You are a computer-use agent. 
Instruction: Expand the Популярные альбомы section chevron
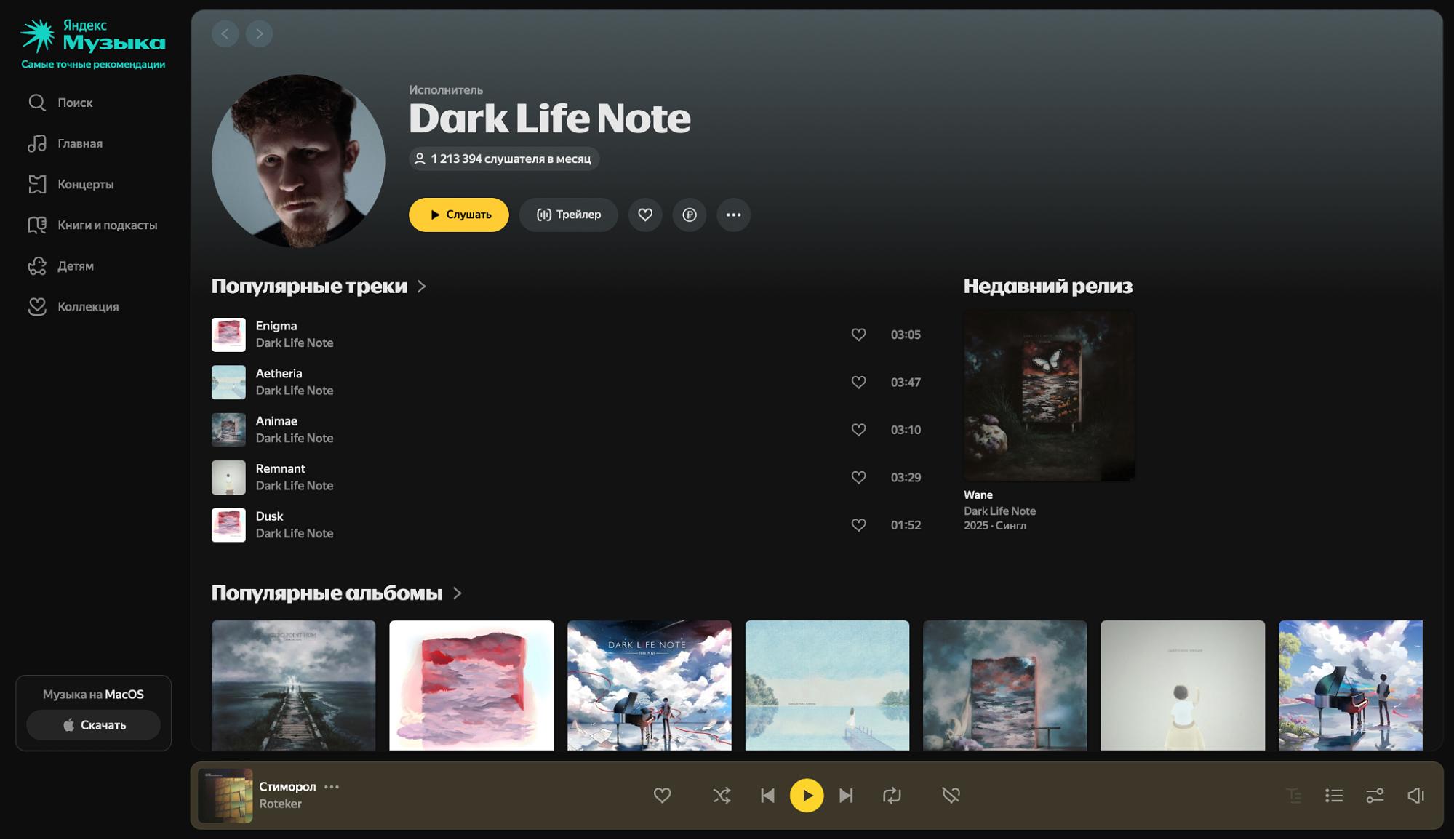(458, 593)
